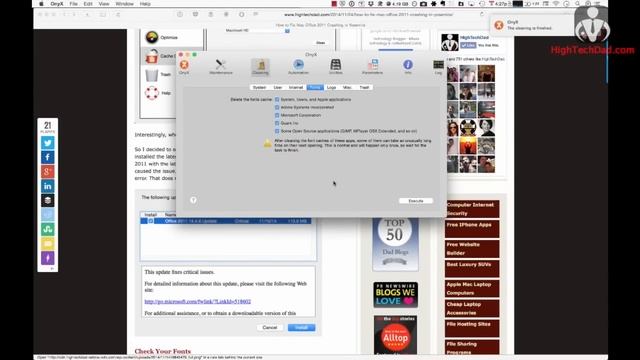Open the File Hosting Sites sidebar link

click(x=472, y=328)
